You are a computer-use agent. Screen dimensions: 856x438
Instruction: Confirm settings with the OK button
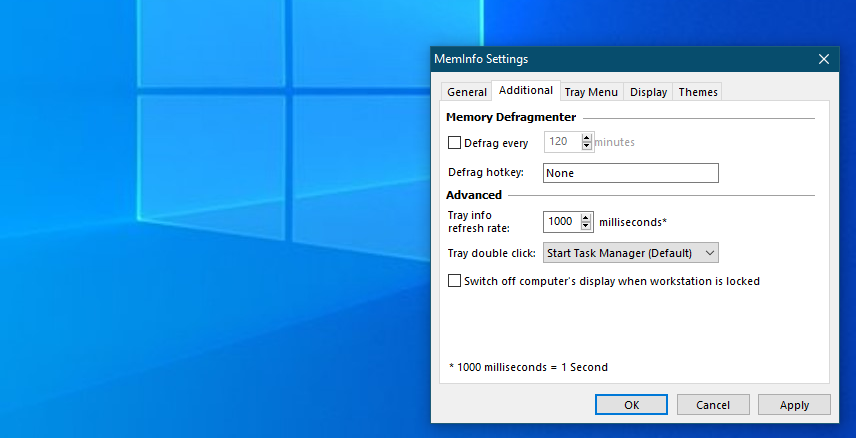click(x=631, y=405)
